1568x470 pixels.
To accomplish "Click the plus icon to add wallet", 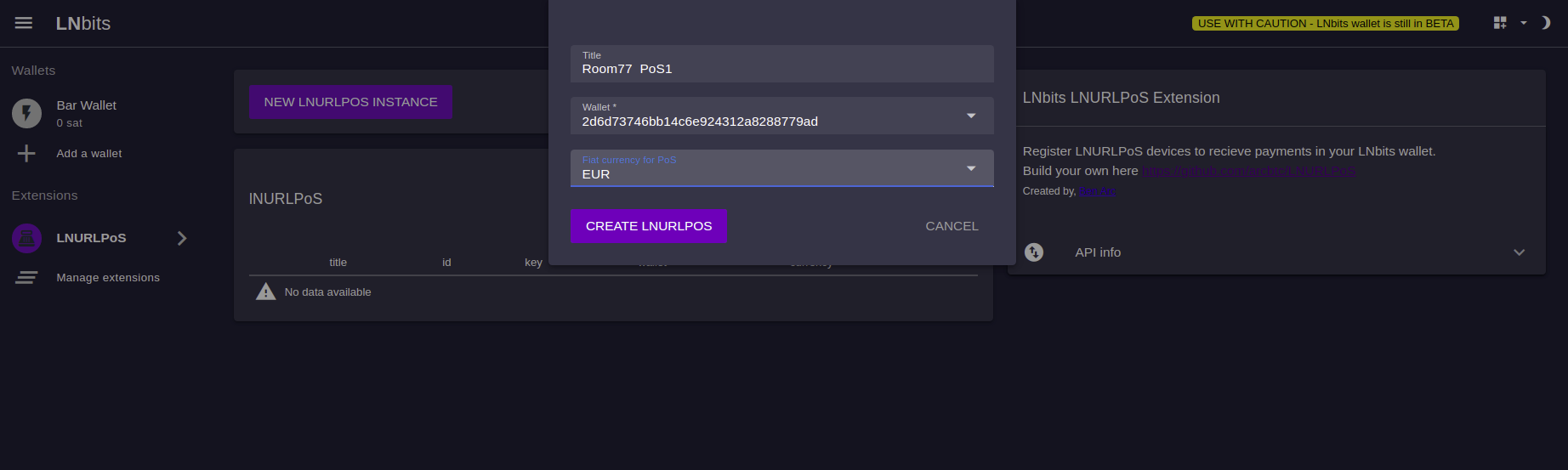I will [x=26, y=153].
